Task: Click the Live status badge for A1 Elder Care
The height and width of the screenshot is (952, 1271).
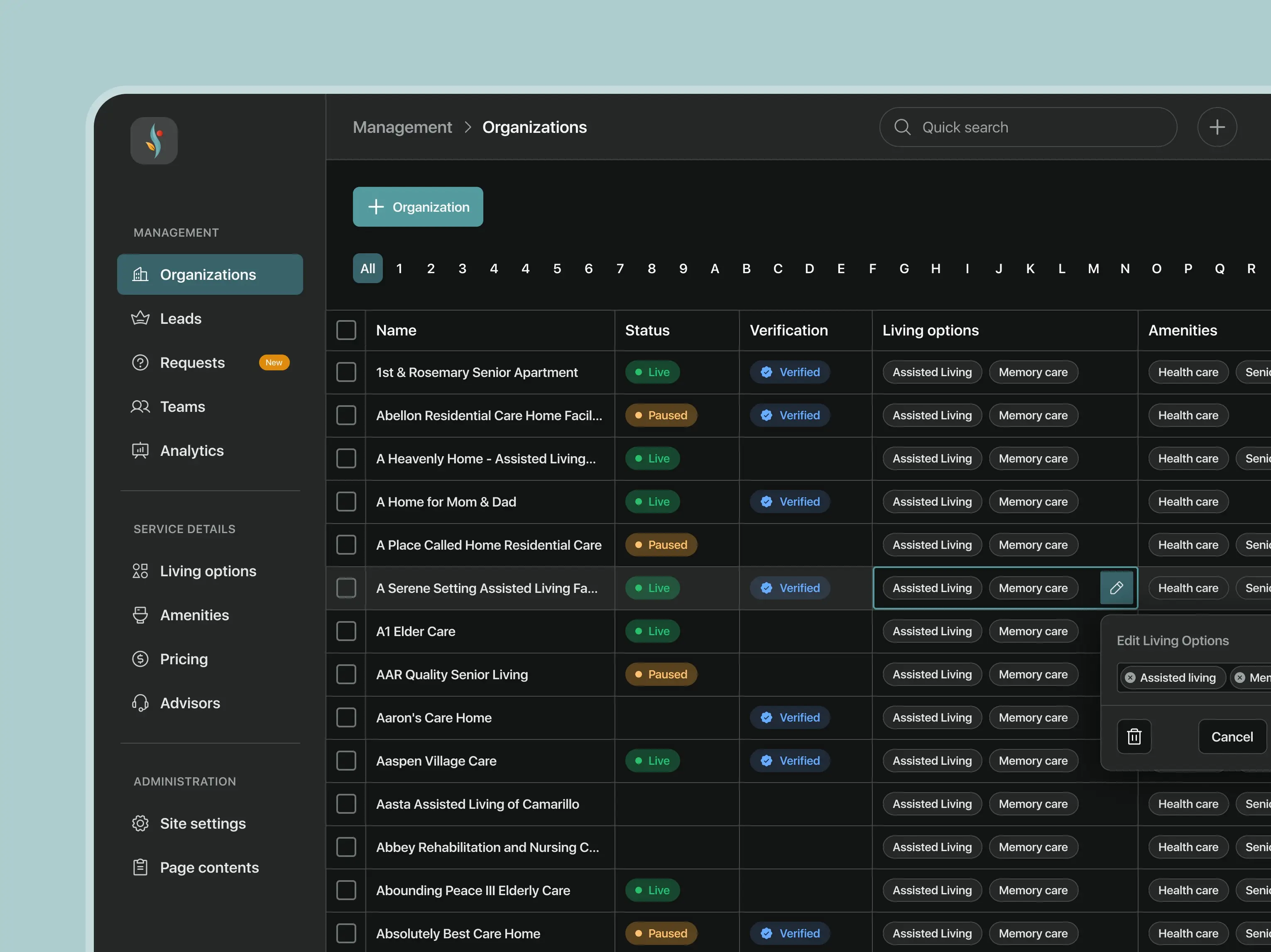Action: pyautogui.click(x=653, y=631)
